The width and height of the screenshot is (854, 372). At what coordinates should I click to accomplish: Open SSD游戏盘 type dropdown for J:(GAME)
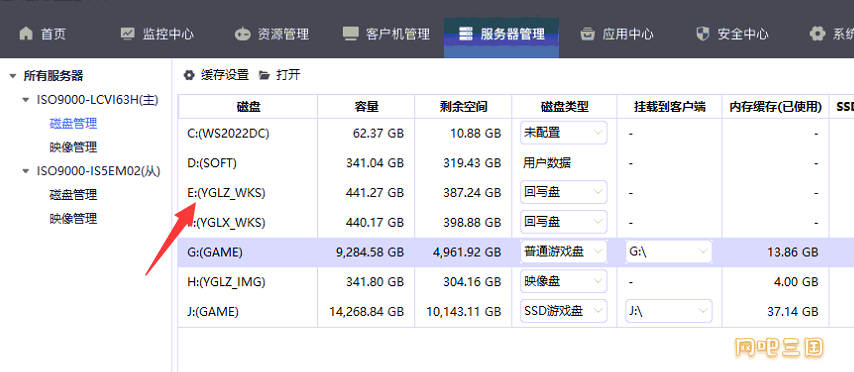click(563, 311)
